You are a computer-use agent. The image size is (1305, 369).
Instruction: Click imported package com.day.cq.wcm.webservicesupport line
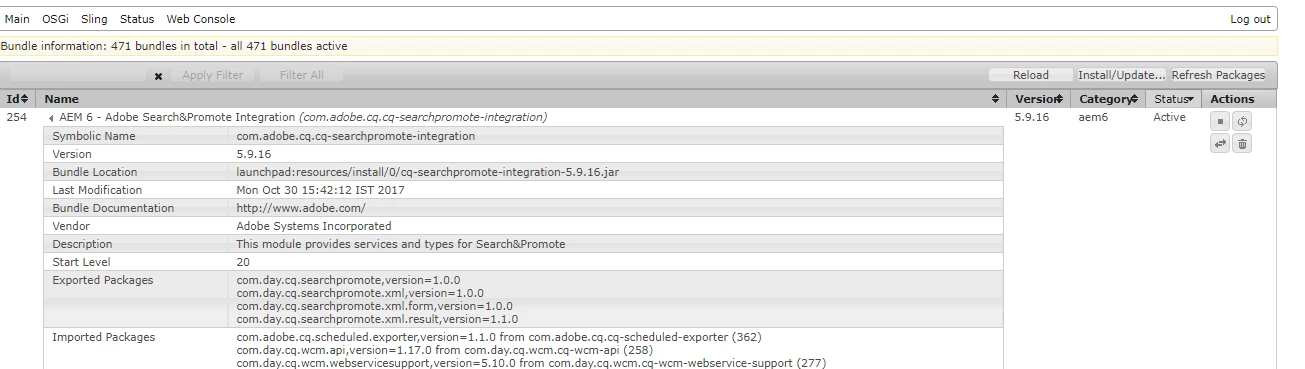point(531,363)
